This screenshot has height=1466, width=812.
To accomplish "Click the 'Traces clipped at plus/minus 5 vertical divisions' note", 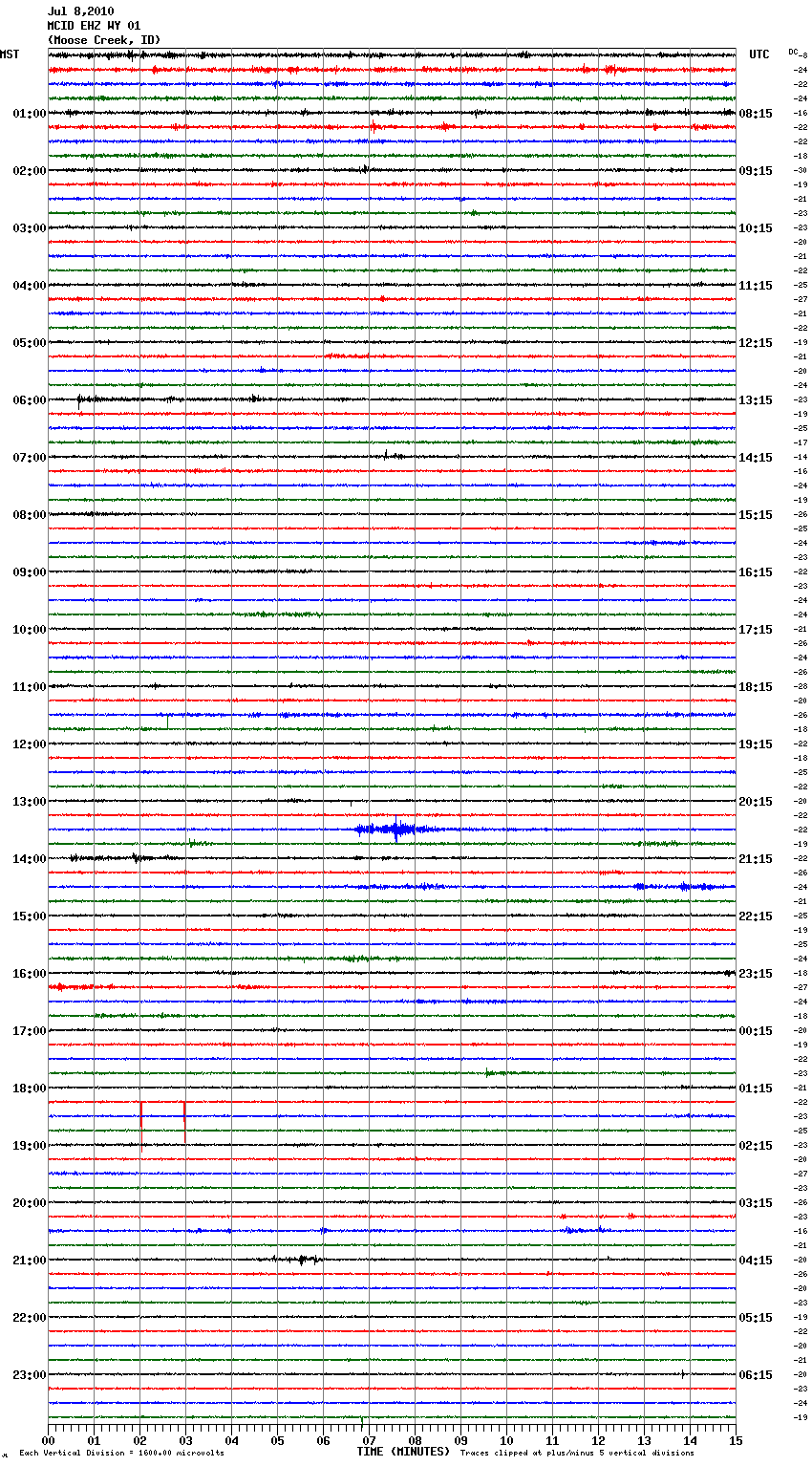I will [577, 1454].
